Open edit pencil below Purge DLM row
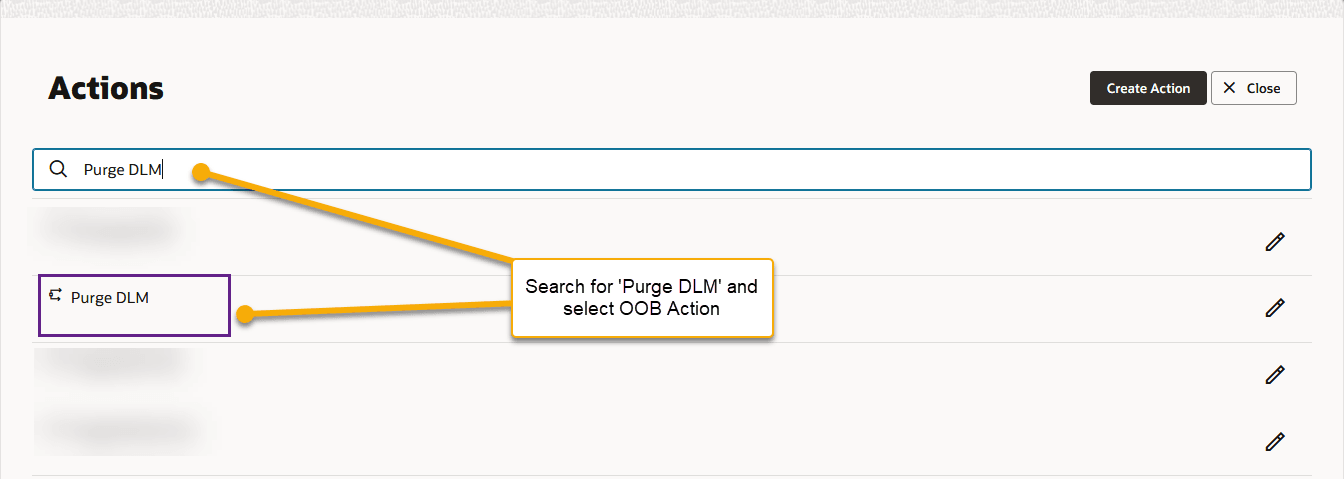Image resolution: width=1344 pixels, height=479 pixels. click(1274, 375)
